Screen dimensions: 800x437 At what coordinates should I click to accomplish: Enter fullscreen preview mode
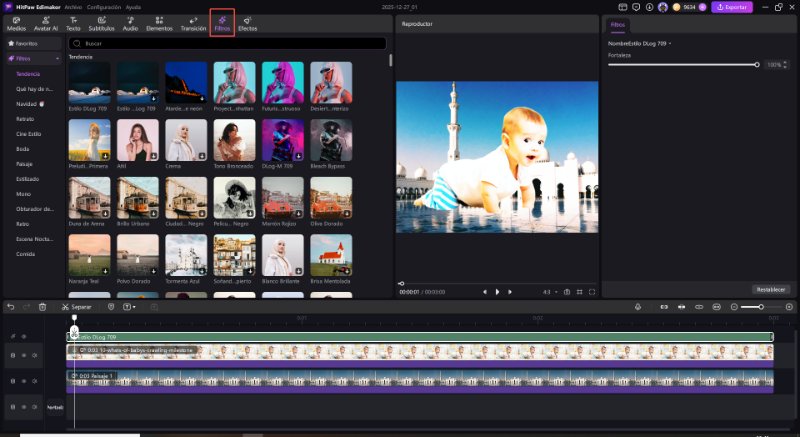(592, 292)
